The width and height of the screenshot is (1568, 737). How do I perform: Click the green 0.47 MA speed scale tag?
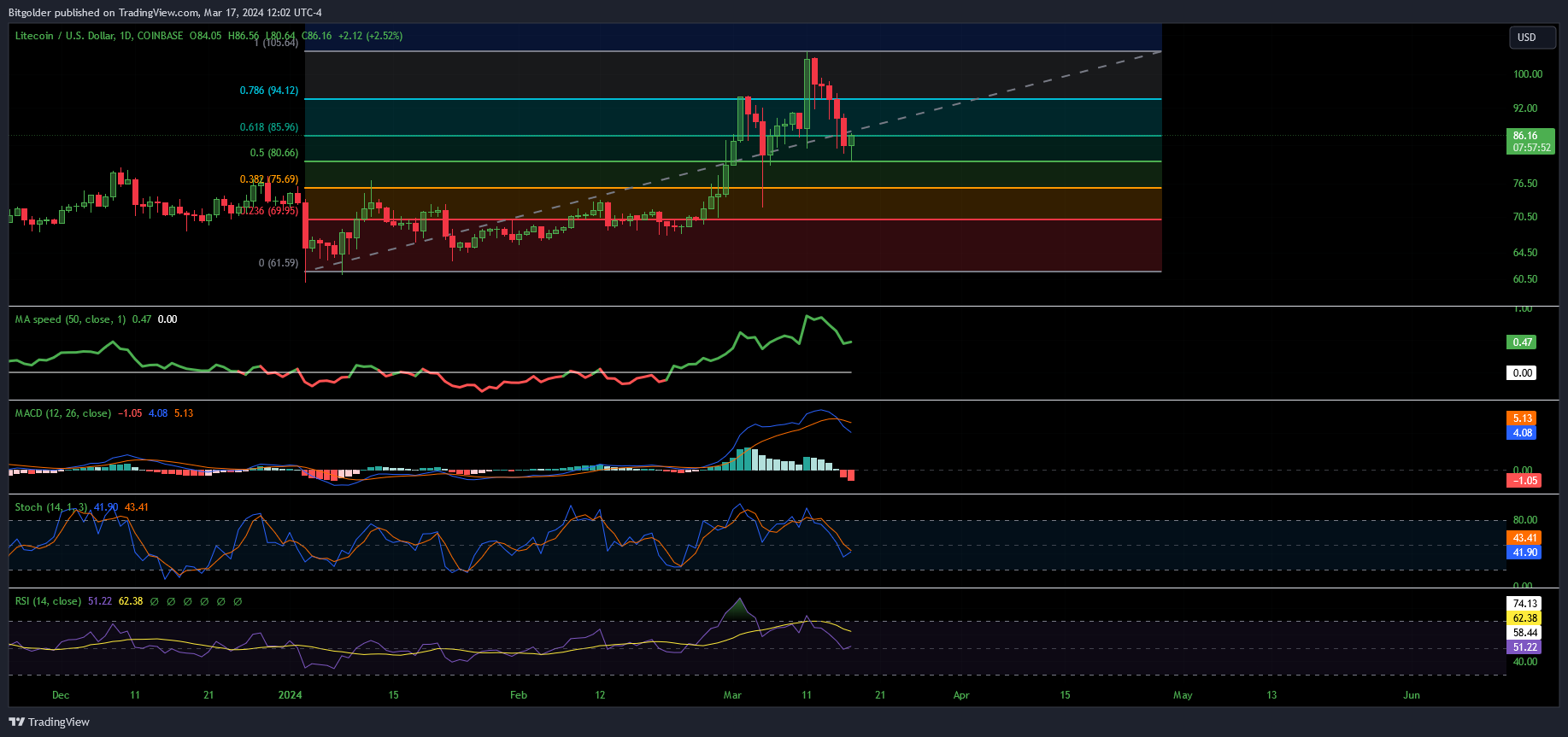point(1521,342)
